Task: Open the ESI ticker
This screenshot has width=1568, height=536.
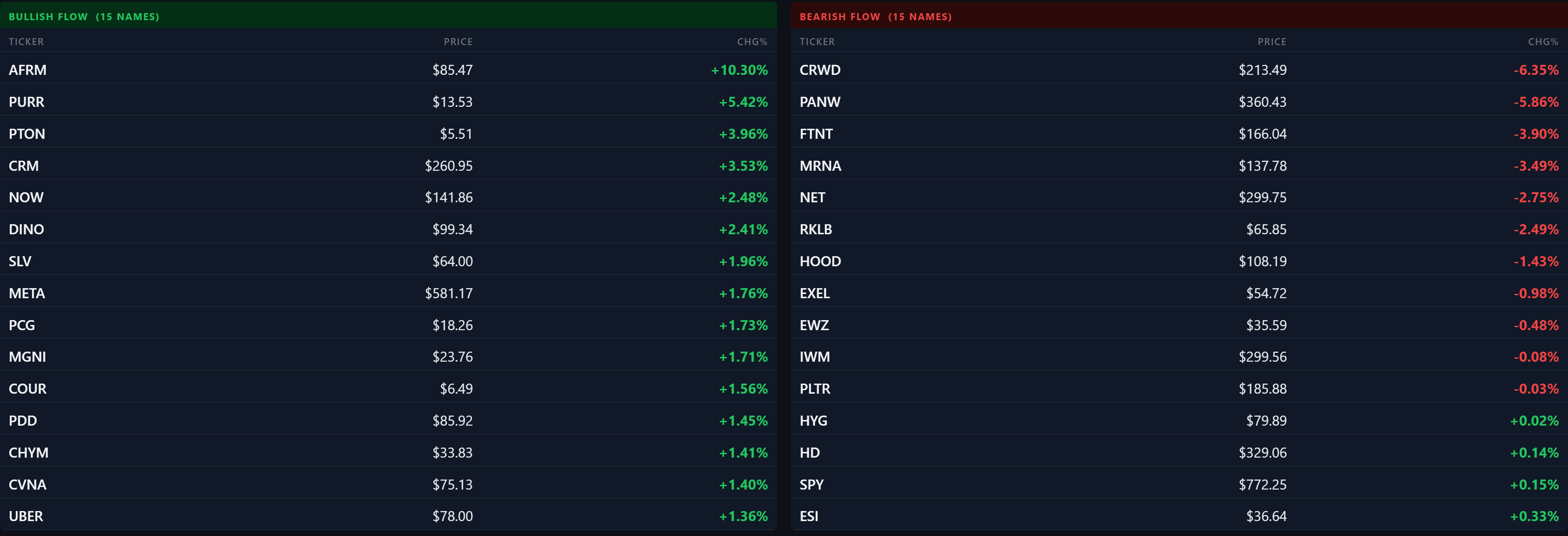Action: pyautogui.click(x=809, y=516)
